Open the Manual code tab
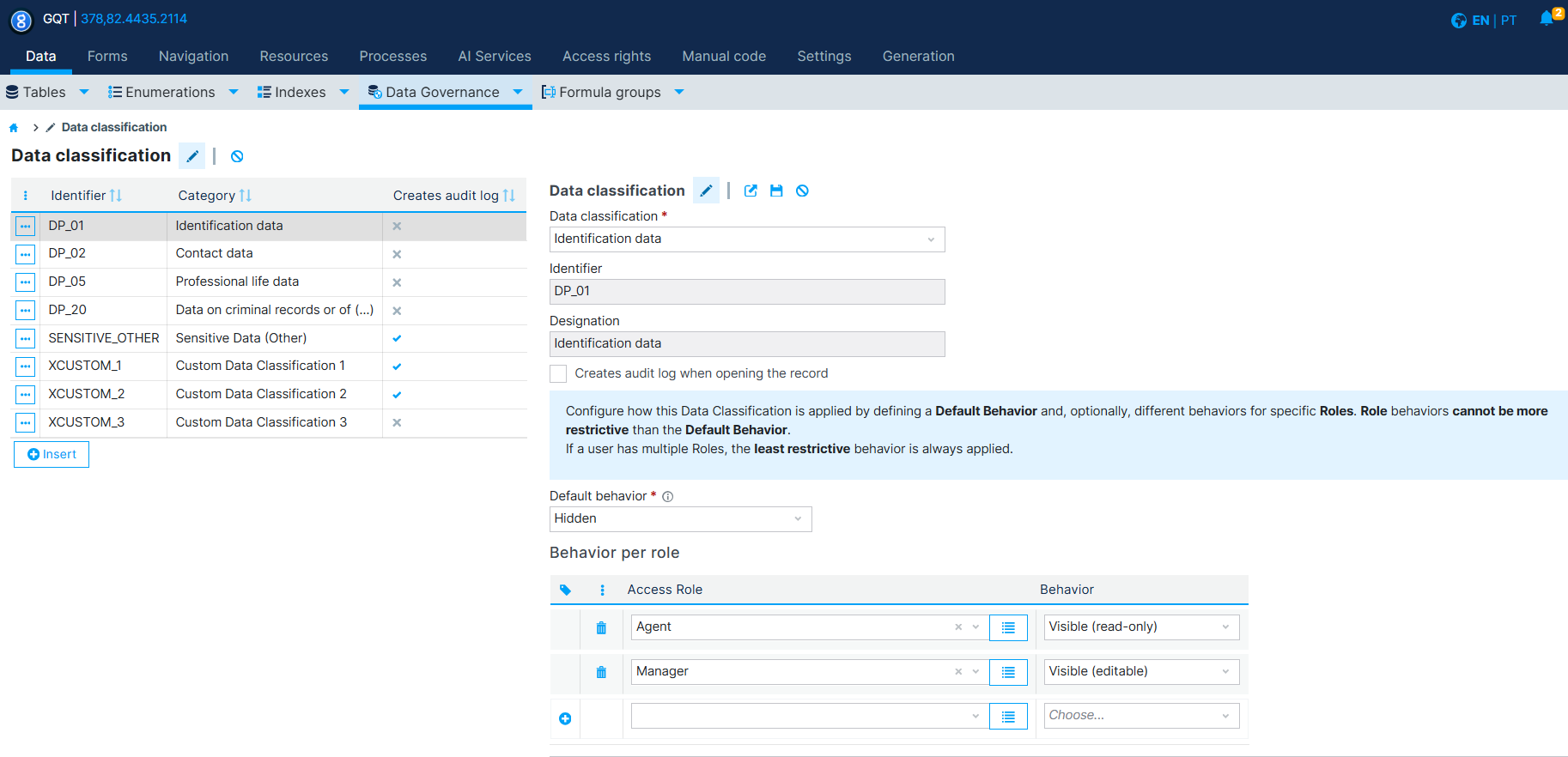 pos(724,57)
